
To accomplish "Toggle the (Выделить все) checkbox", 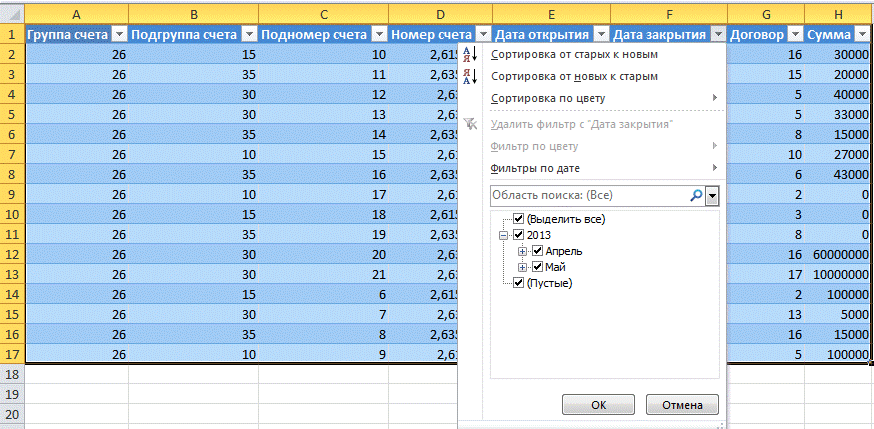I will [x=518, y=219].
